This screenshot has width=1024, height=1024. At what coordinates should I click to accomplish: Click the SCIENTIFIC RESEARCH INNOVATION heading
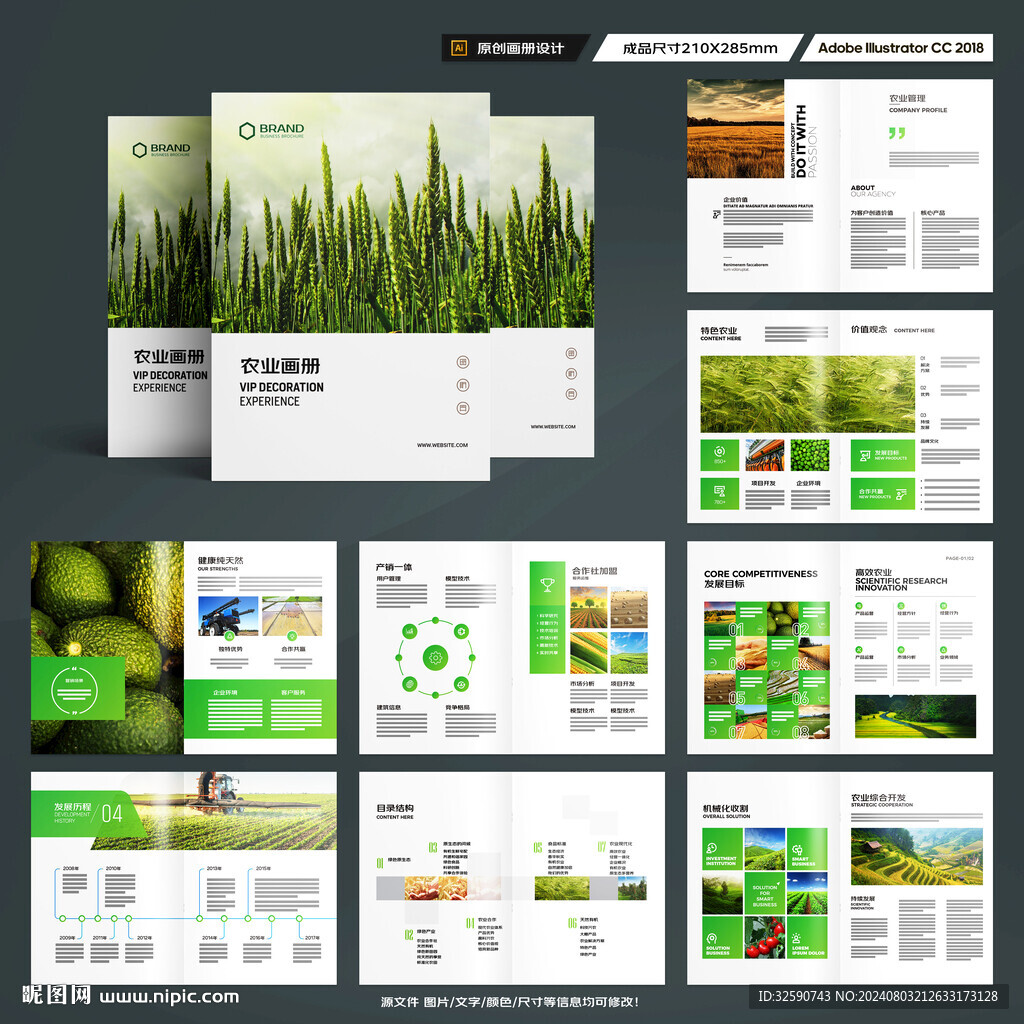[x=901, y=584]
